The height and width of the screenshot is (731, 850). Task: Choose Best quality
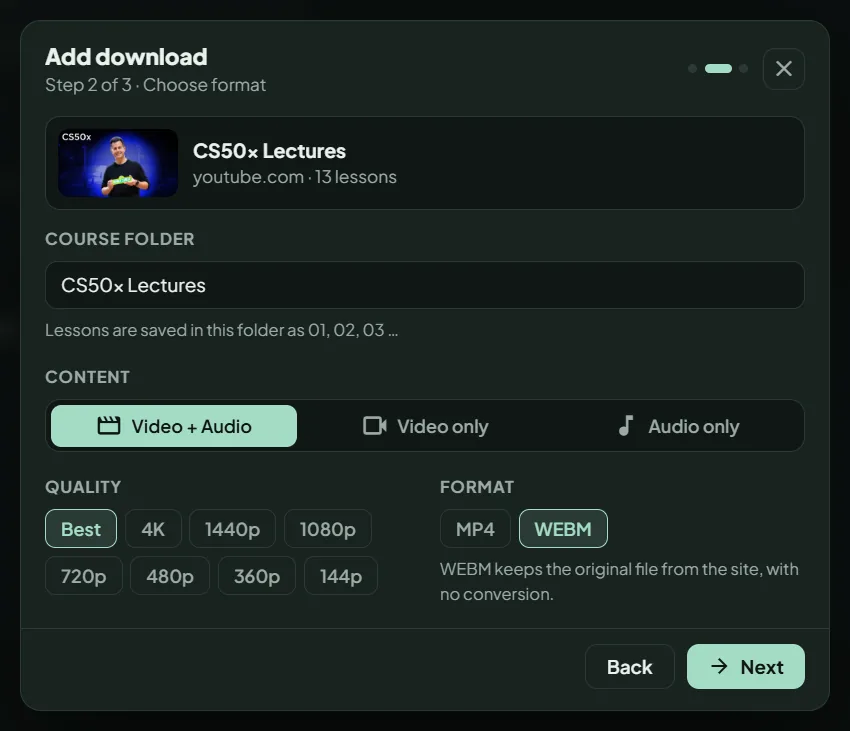pyautogui.click(x=81, y=529)
